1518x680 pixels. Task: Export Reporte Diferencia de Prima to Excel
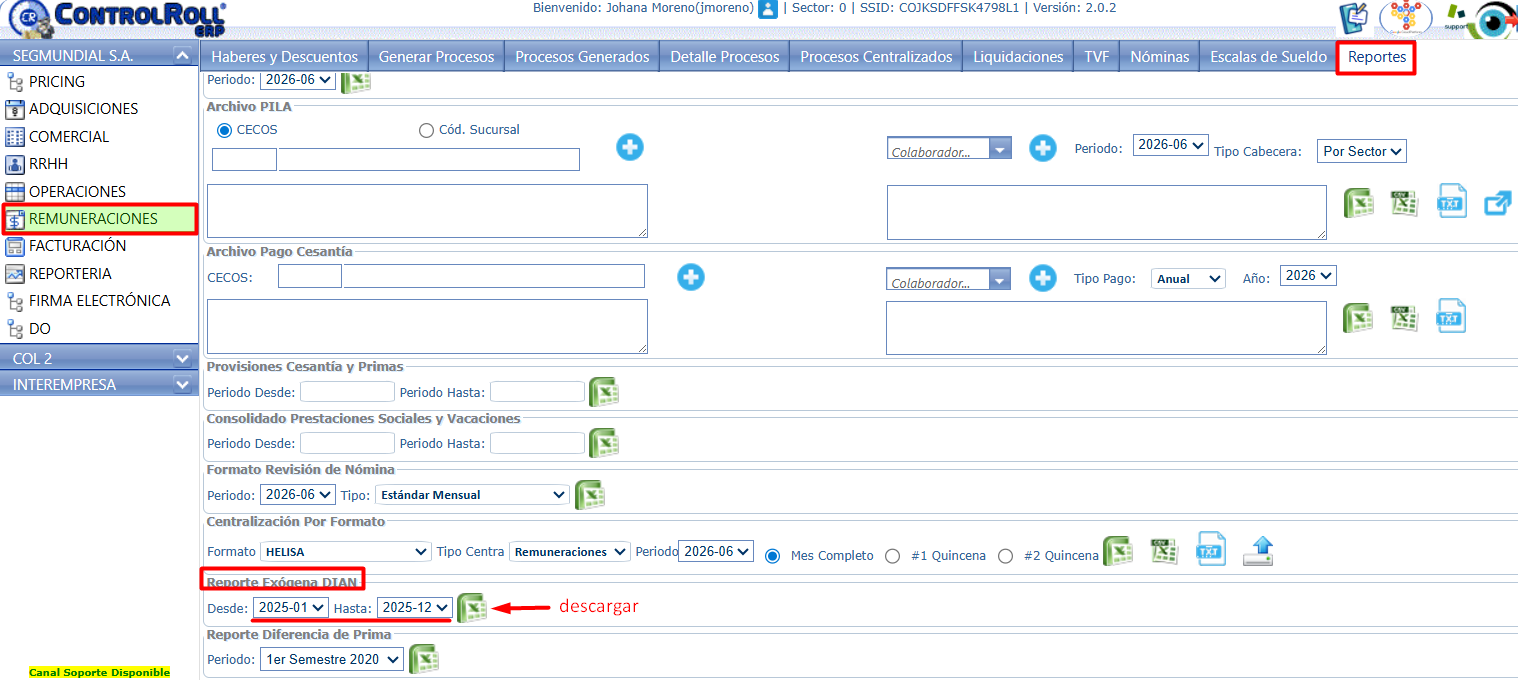(x=424, y=659)
